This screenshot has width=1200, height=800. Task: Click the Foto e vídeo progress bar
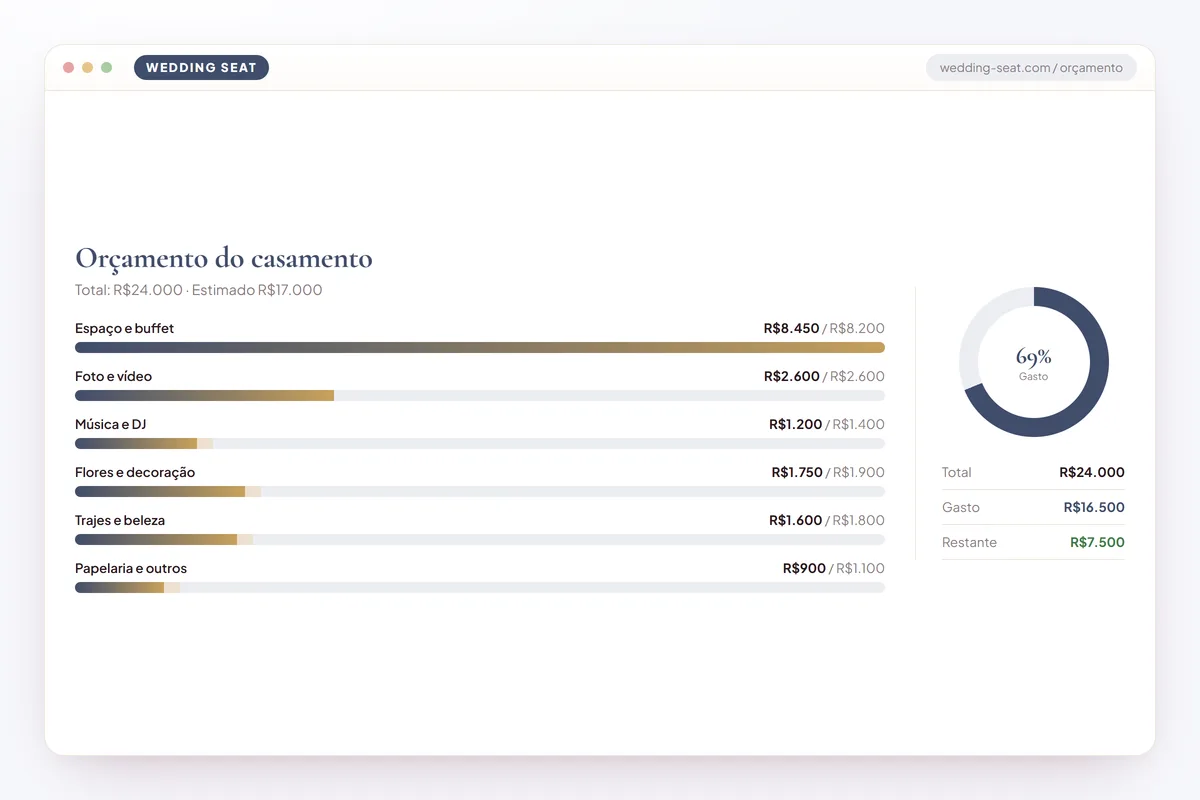point(480,396)
